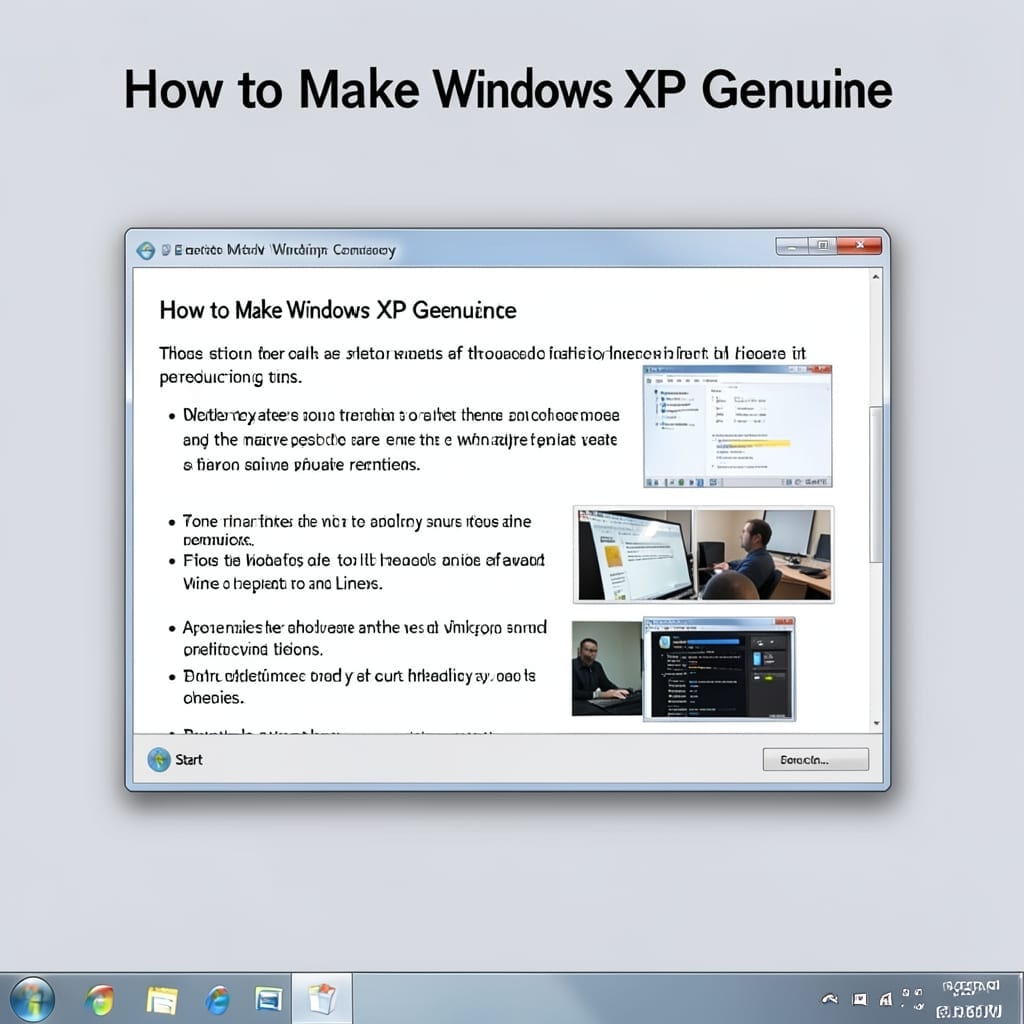Click the vertical scrollbar thumb
Image resolution: width=1024 pixels, height=1024 pixels.
point(876,484)
